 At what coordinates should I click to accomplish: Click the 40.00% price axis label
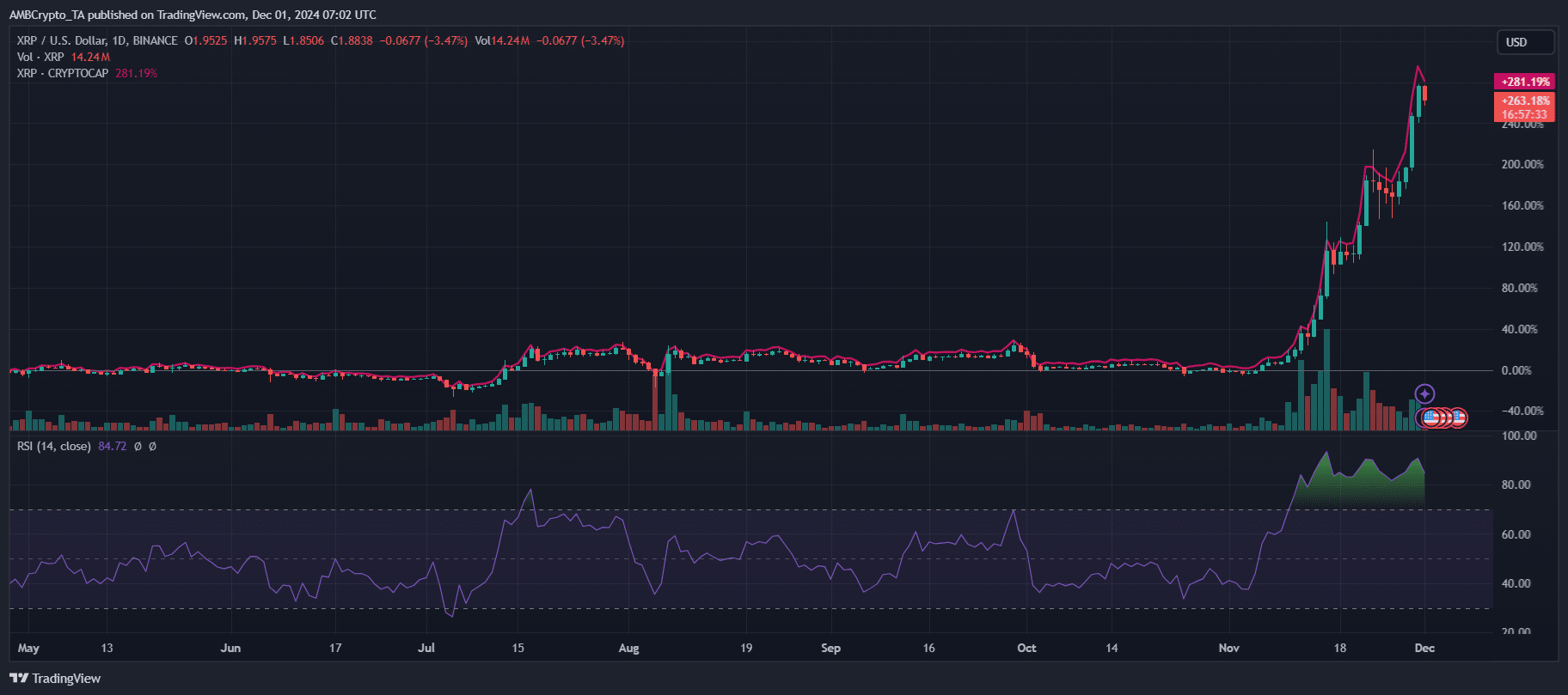pos(1519,329)
